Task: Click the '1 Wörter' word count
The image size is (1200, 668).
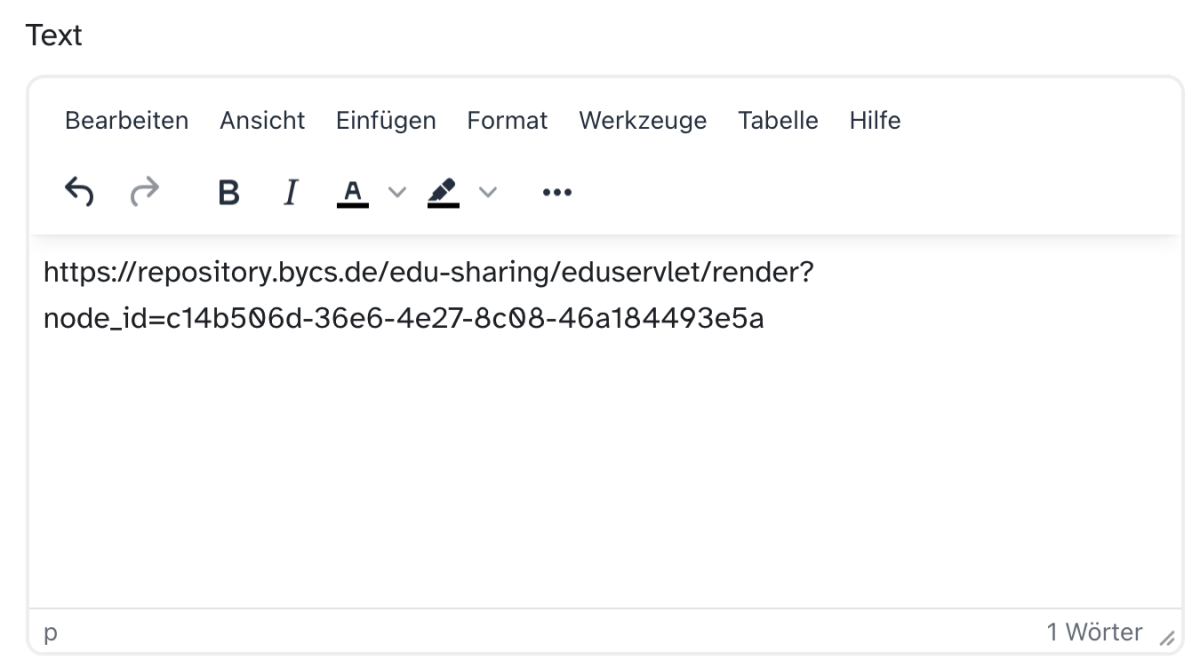Action: 1094,632
